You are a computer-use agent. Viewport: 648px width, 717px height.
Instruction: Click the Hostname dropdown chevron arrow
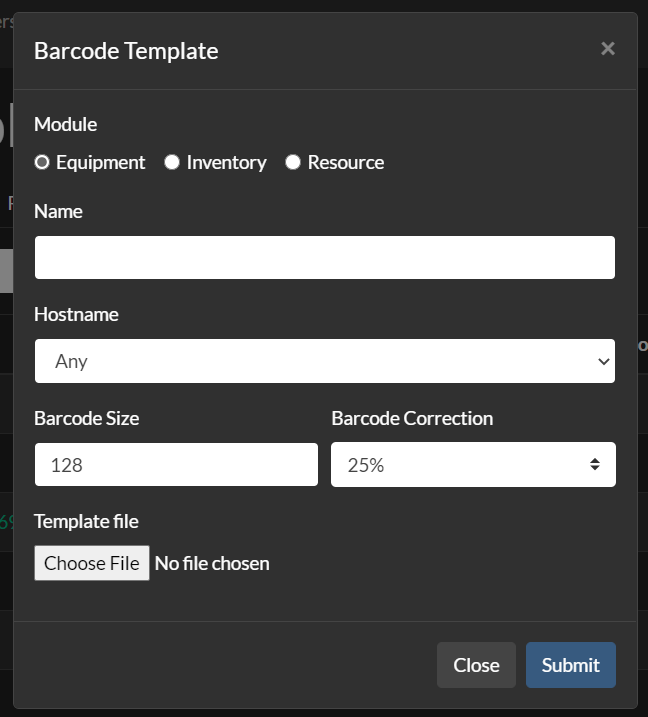[603, 361]
